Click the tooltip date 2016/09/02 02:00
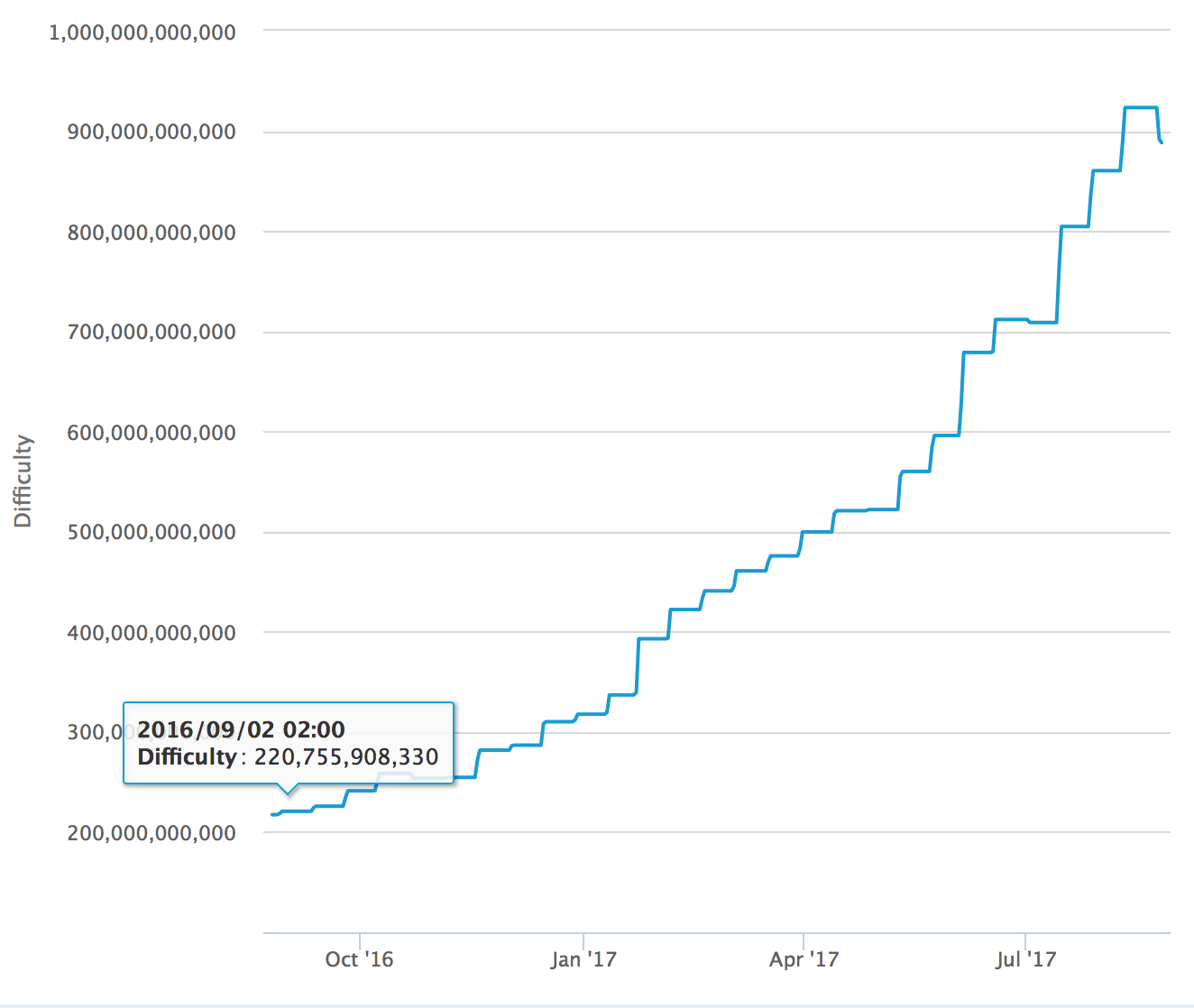 [x=242, y=729]
